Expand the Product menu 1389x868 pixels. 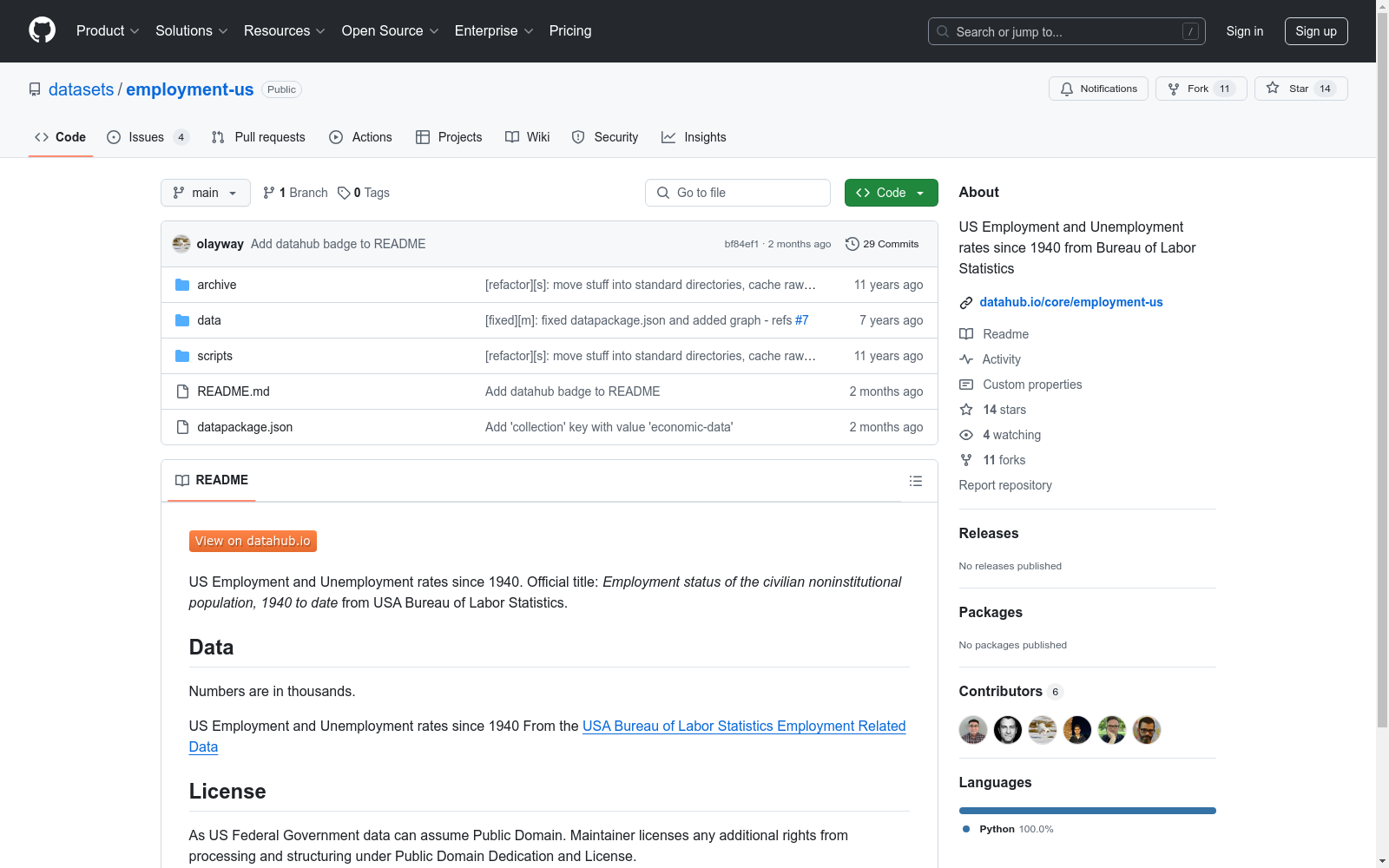click(108, 31)
